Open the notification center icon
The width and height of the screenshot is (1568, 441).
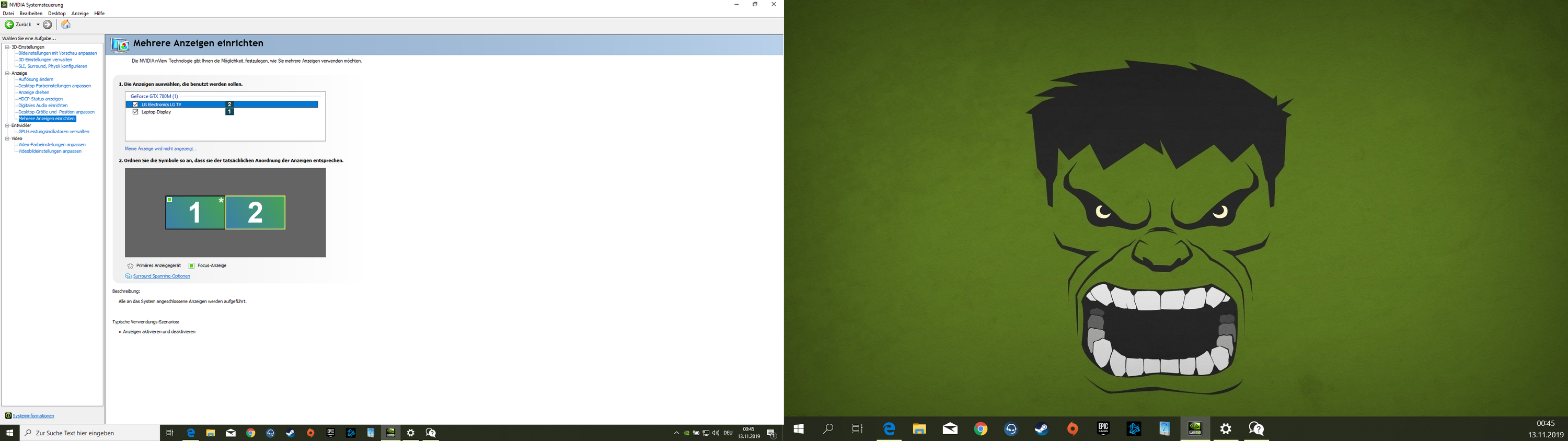771,433
